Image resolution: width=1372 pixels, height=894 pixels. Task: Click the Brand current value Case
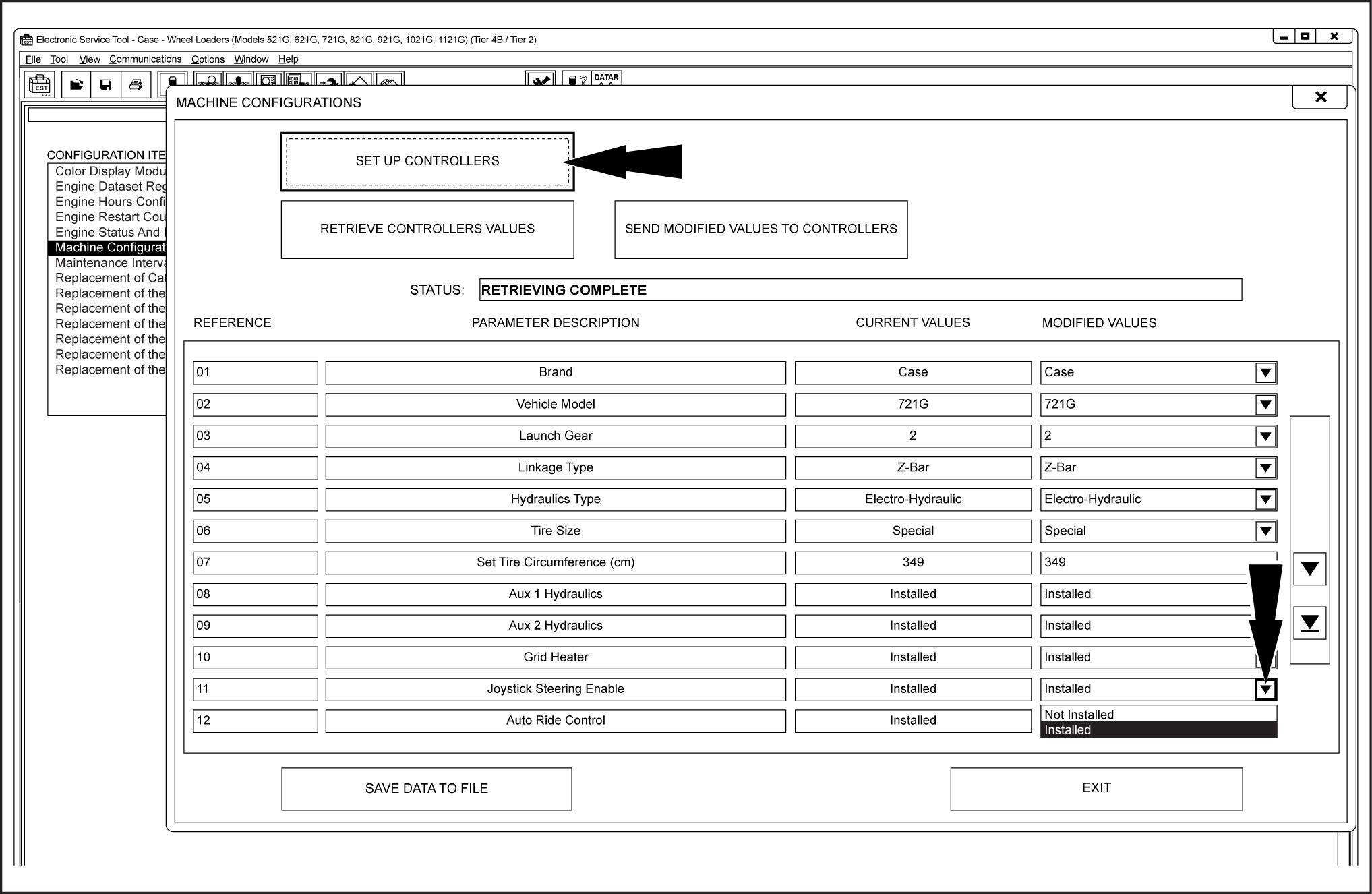point(913,373)
